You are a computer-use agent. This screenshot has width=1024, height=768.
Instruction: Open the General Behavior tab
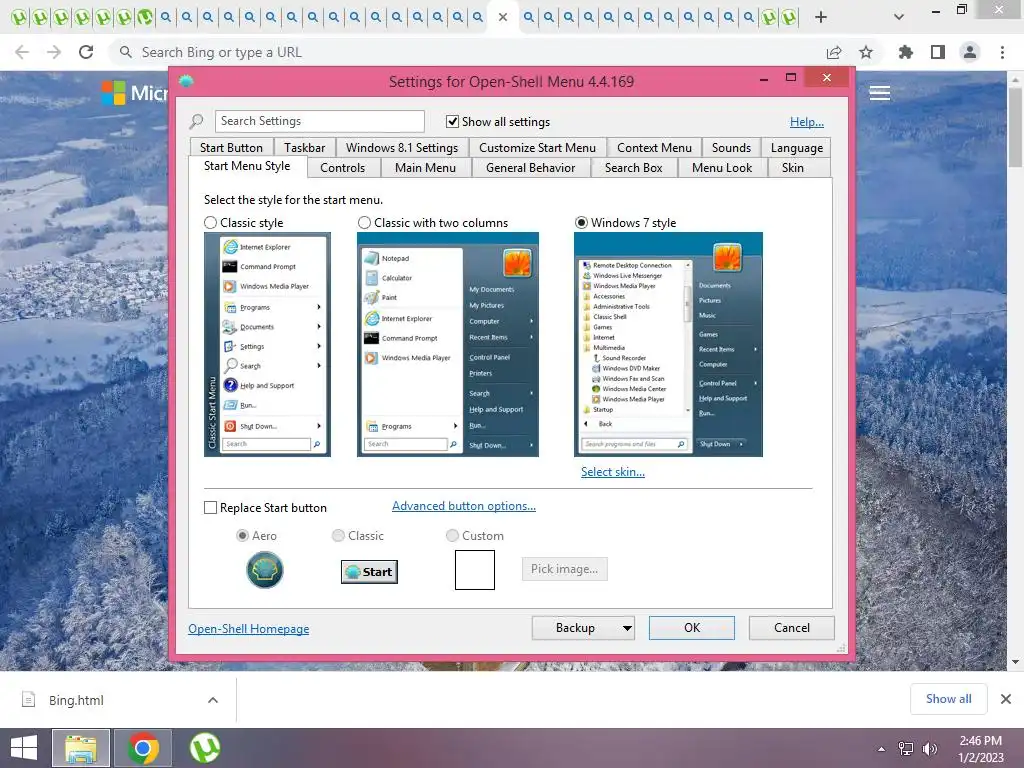tap(530, 168)
